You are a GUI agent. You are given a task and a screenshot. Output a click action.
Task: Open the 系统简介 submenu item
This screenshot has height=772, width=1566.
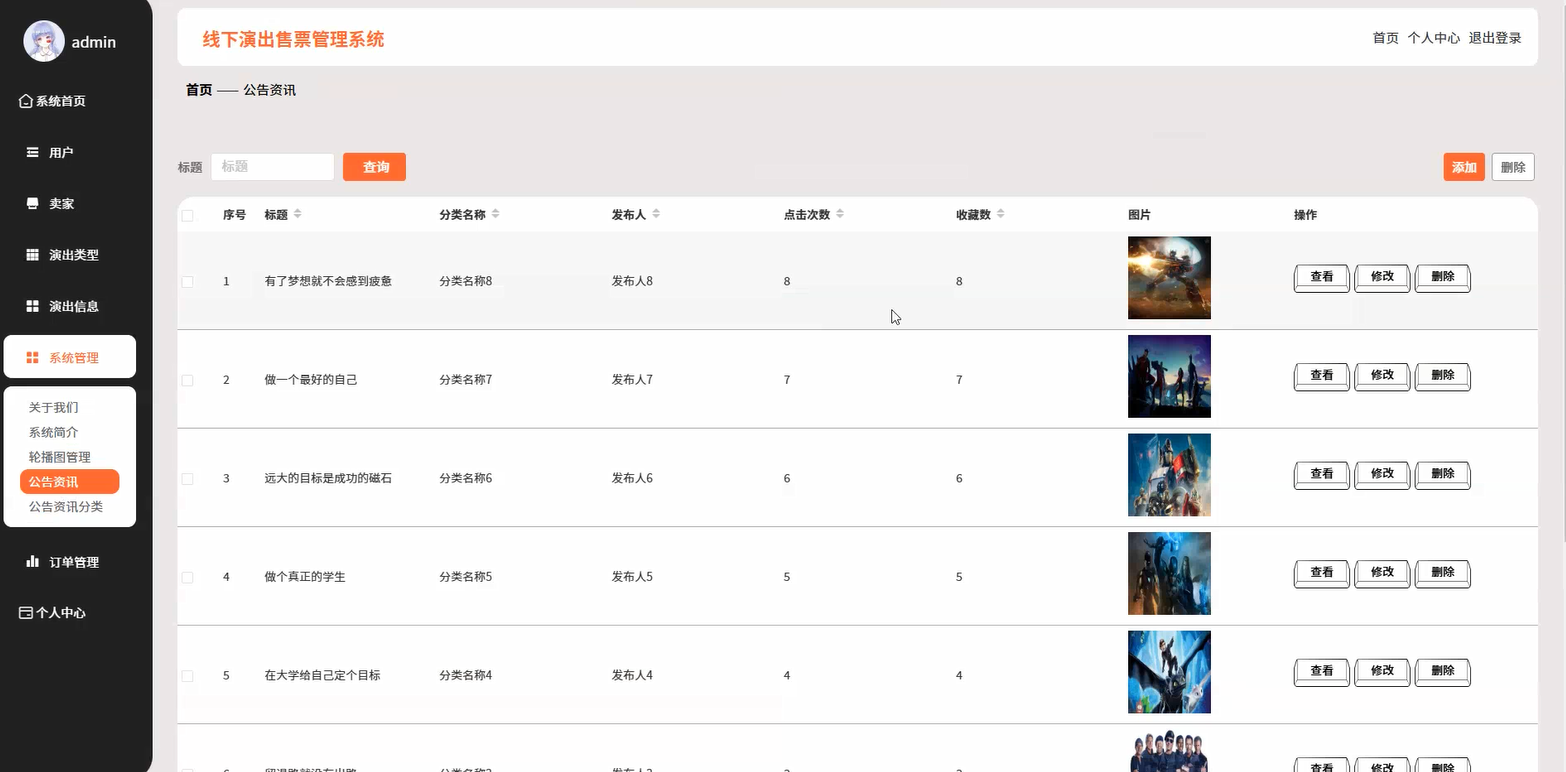tap(54, 432)
